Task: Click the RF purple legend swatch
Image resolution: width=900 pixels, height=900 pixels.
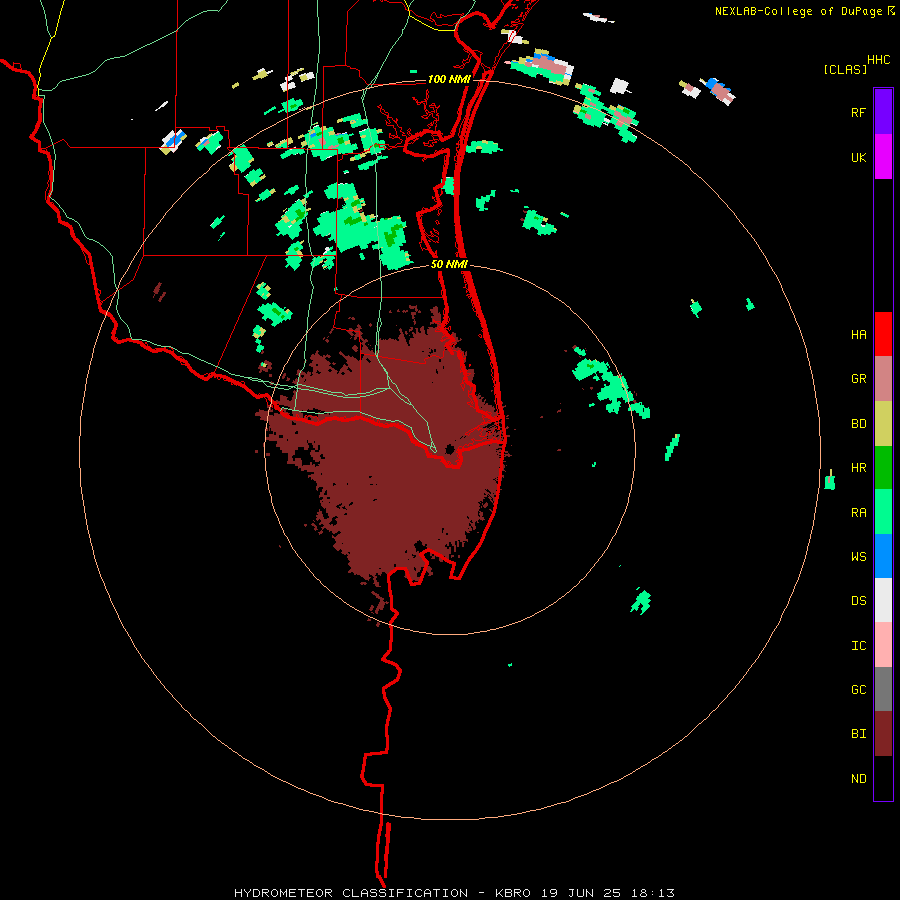Action: [883, 112]
